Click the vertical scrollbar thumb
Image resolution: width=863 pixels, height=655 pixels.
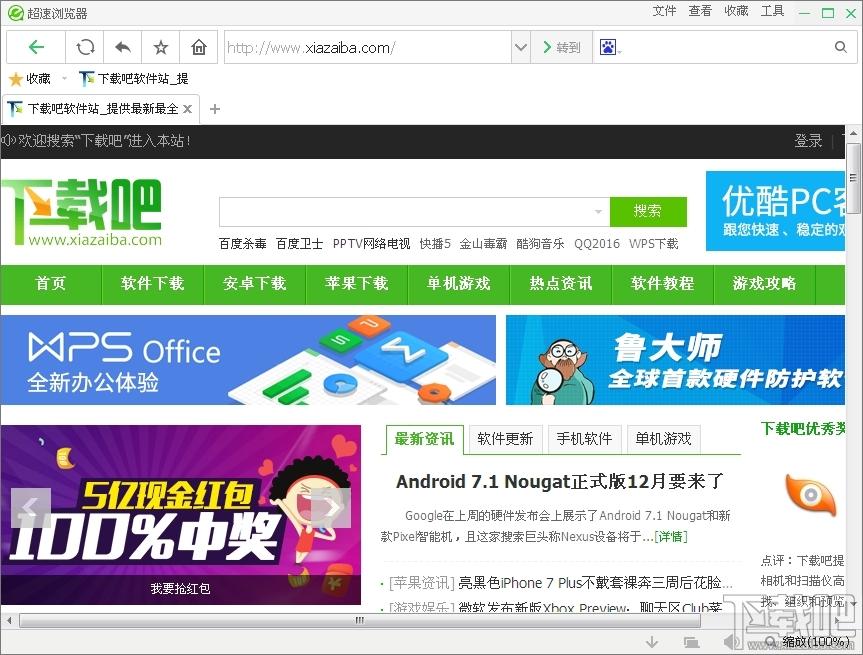pyautogui.click(x=854, y=178)
